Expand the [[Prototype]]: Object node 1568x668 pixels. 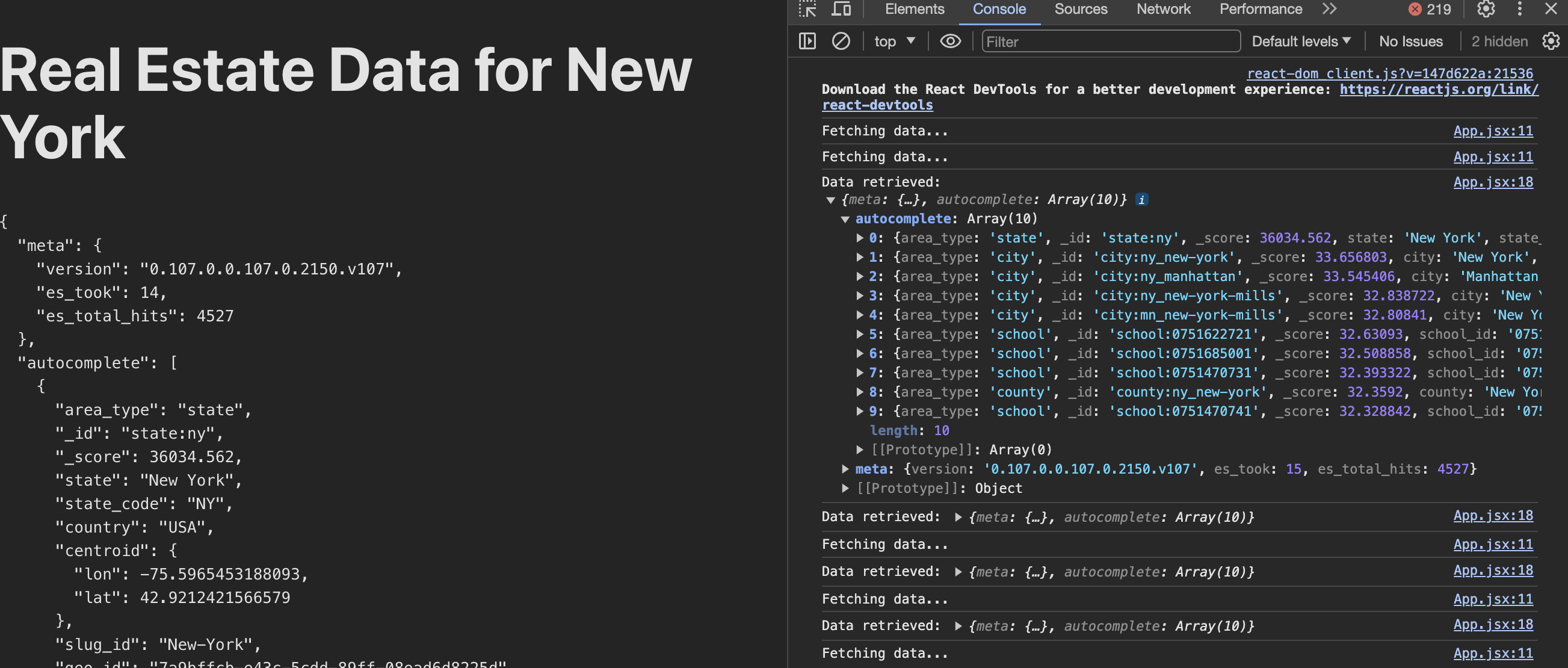(x=845, y=489)
